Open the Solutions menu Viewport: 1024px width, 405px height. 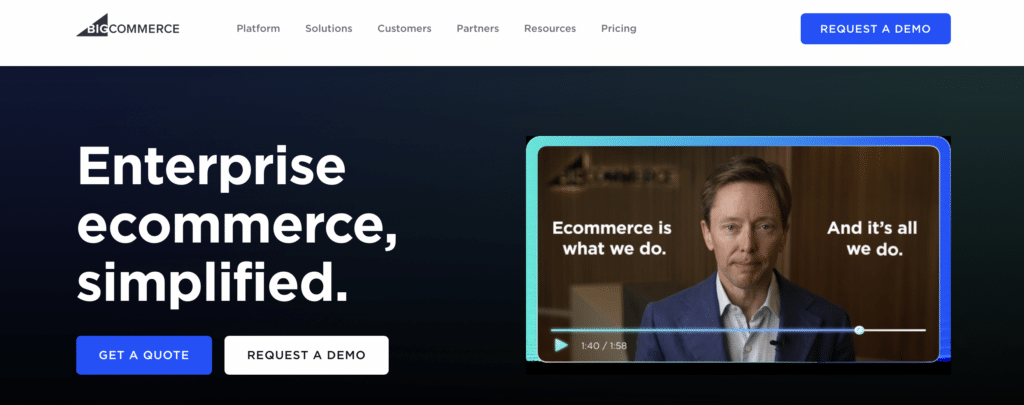pos(328,29)
